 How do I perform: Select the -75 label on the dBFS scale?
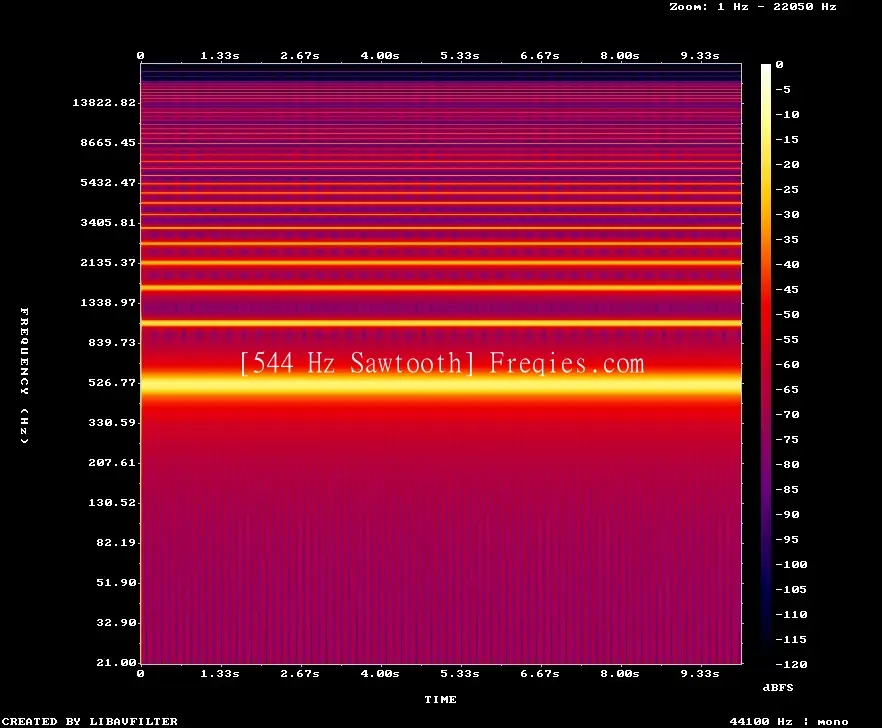pyautogui.click(x=788, y=439)
